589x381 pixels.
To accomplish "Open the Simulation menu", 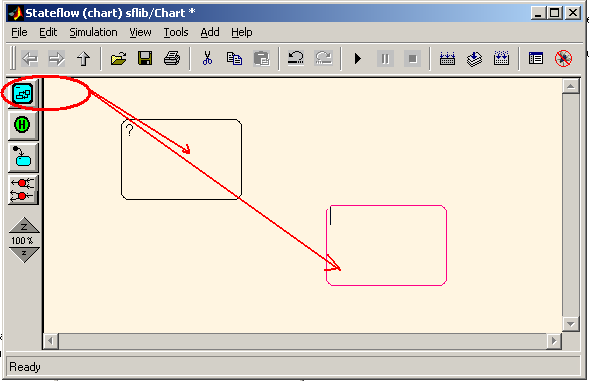I will [93, 33].
